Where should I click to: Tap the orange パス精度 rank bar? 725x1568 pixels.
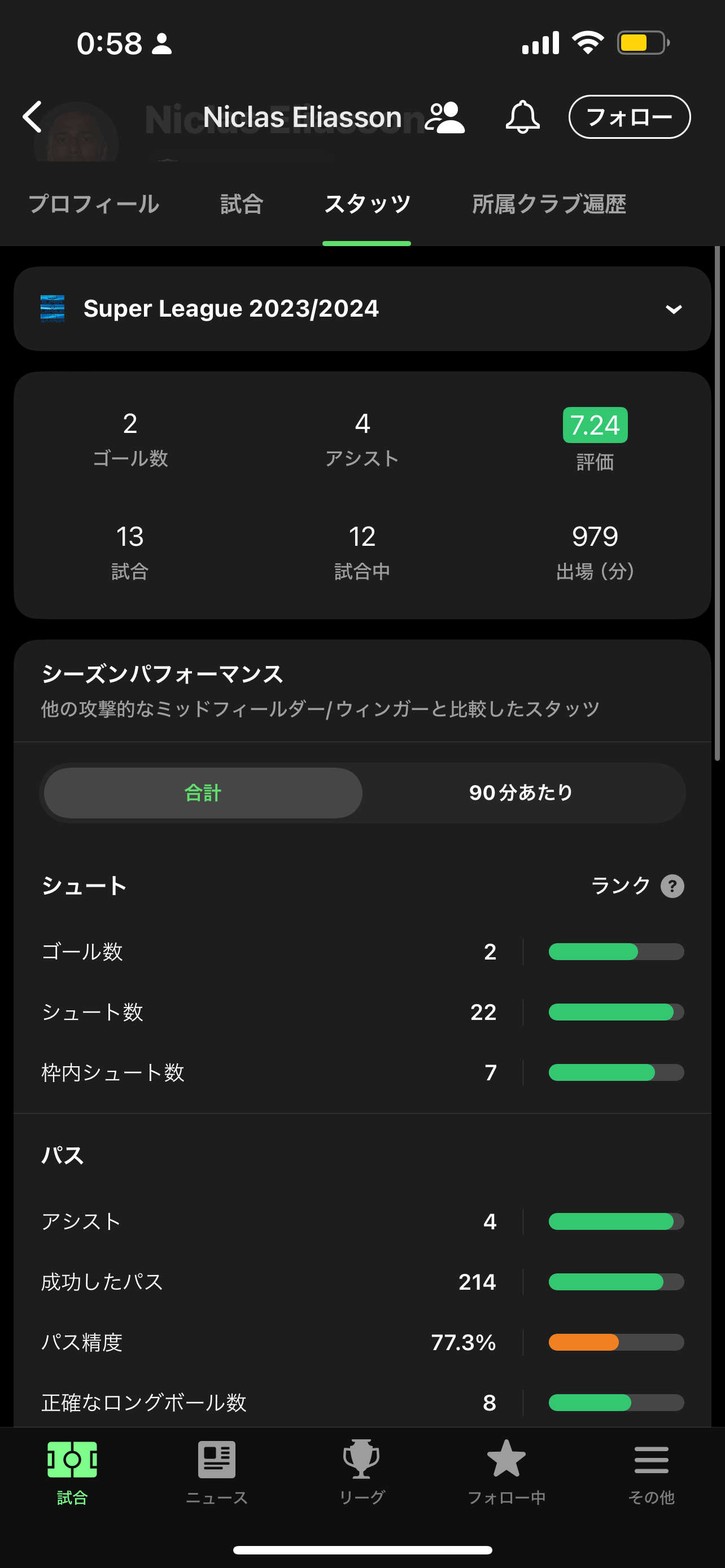[616, 1342]
